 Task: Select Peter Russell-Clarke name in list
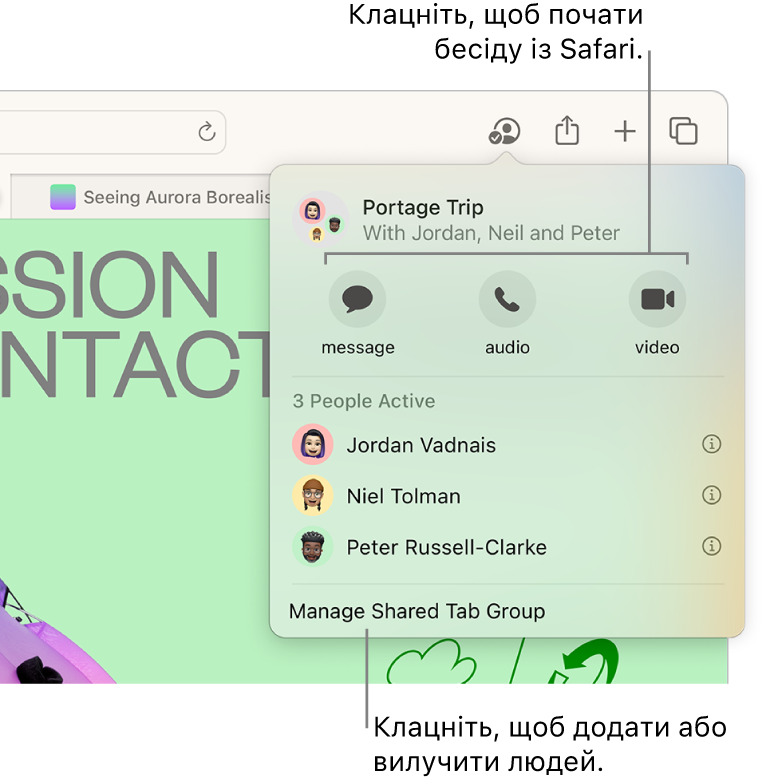(x=447, y=547)
